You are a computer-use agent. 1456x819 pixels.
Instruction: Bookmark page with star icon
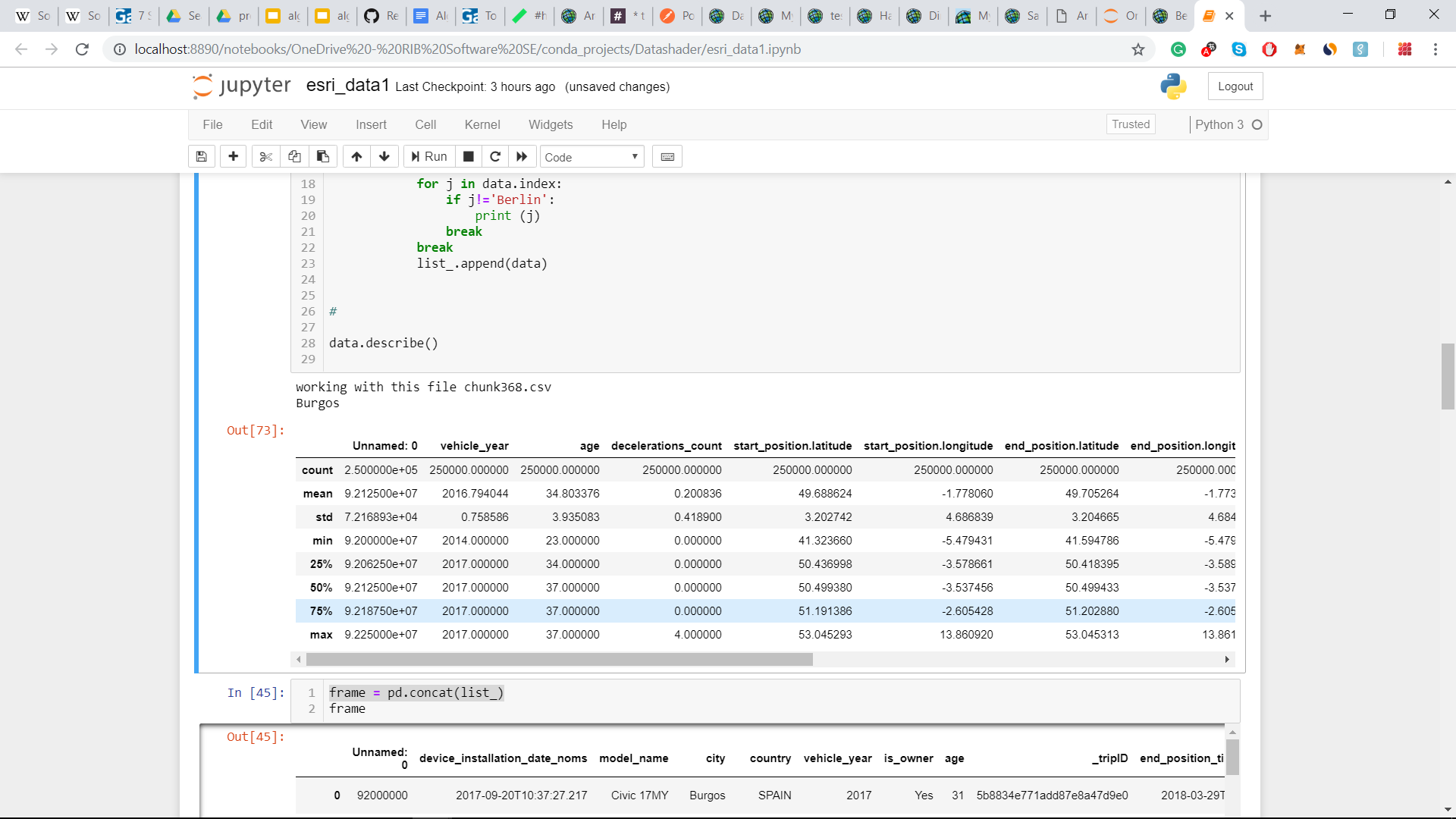1138,49
